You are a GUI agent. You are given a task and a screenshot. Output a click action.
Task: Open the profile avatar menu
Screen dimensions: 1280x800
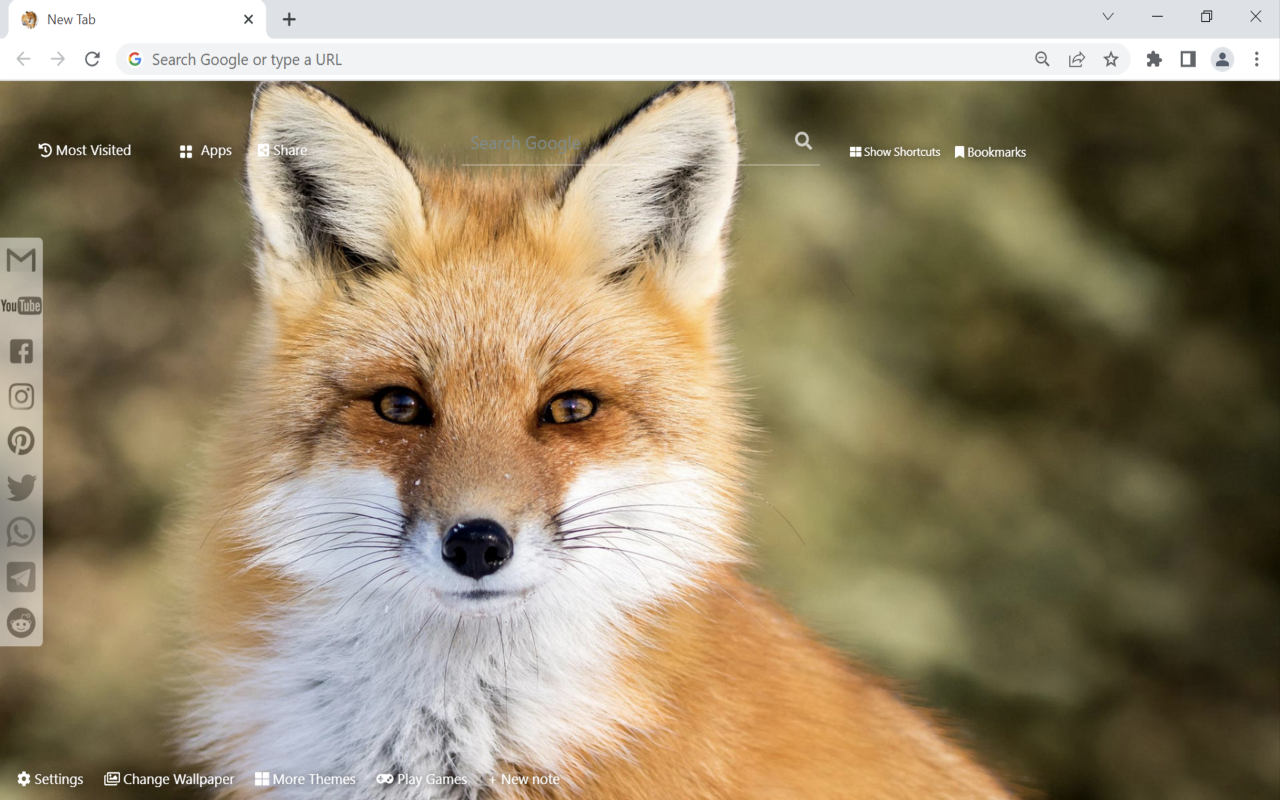tap(1222, 59)
